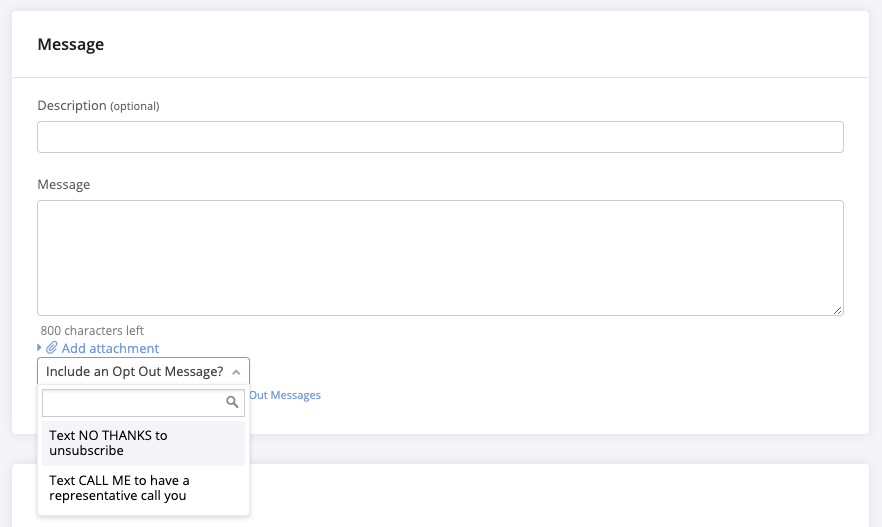Image resolution: width=882 pixels, height=527 pixels.
Task: Click the (optional) text beside Description
Action: click(135, 106)
